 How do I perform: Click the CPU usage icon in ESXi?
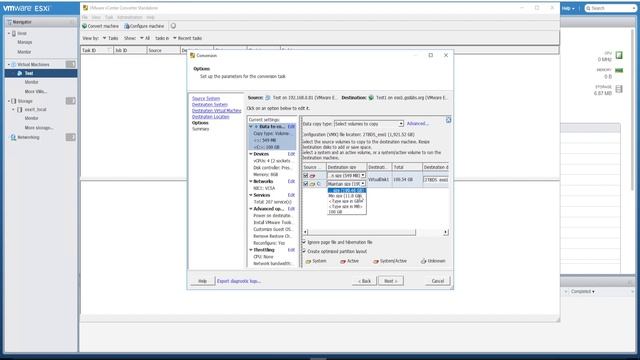(x=619, y=55)
